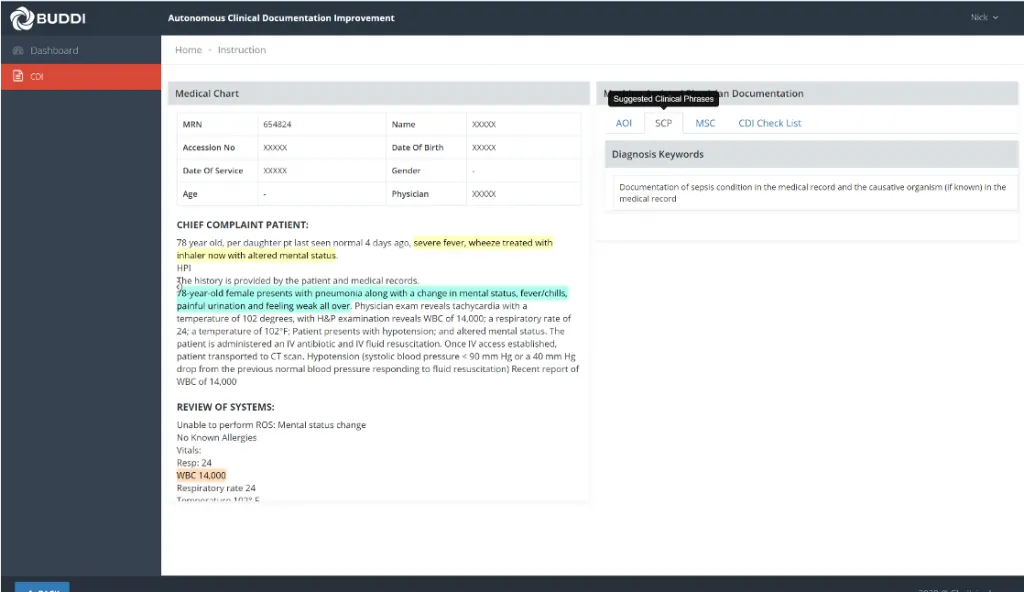This screenshot has height=592, width=1024.
Task: Click the Name label cell
Action: click(x=426, y=124)
